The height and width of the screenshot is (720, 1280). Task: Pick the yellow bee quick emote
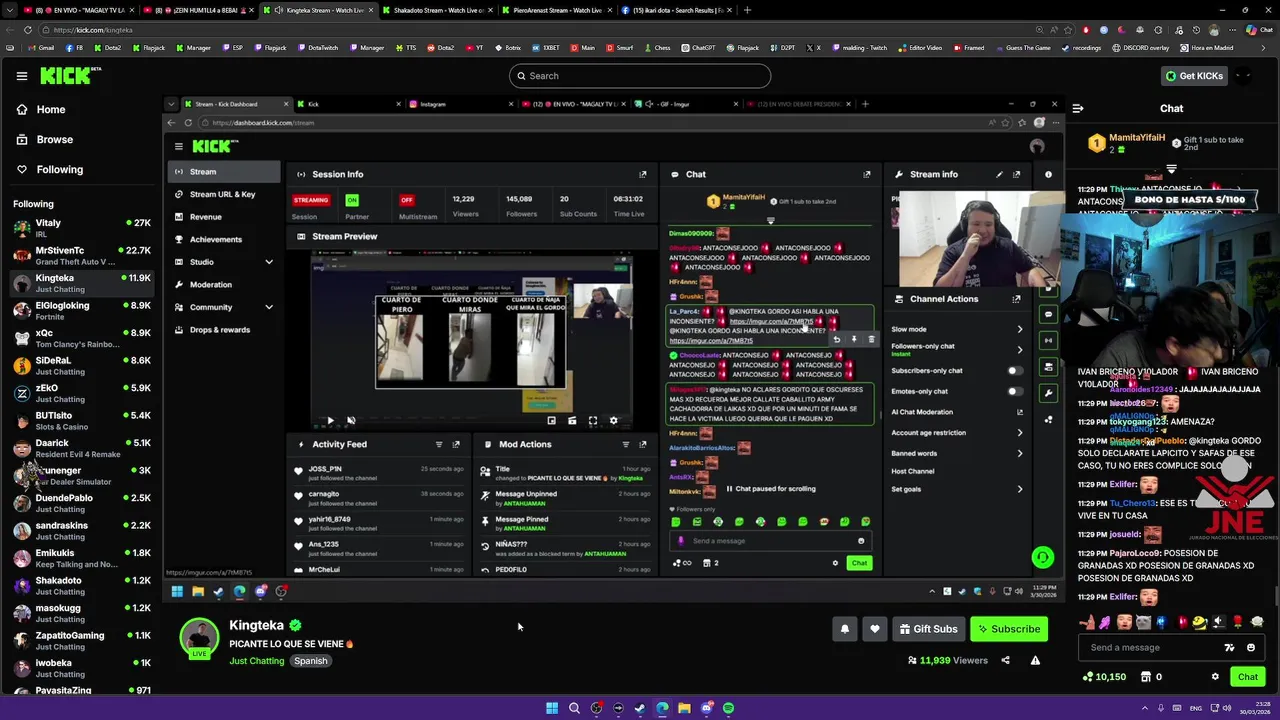pos(1199,622)
